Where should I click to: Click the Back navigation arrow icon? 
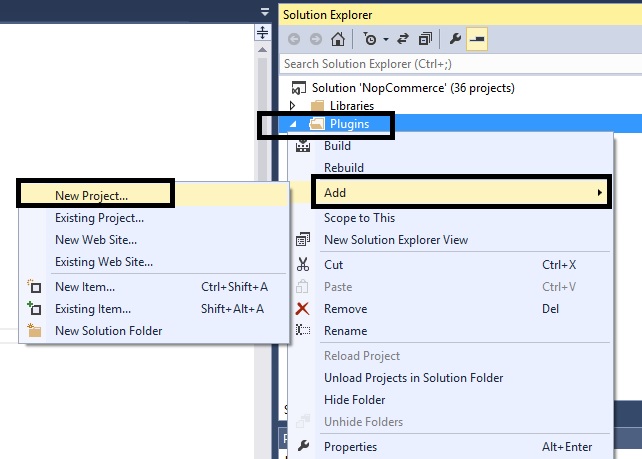(x=294, y=40)
